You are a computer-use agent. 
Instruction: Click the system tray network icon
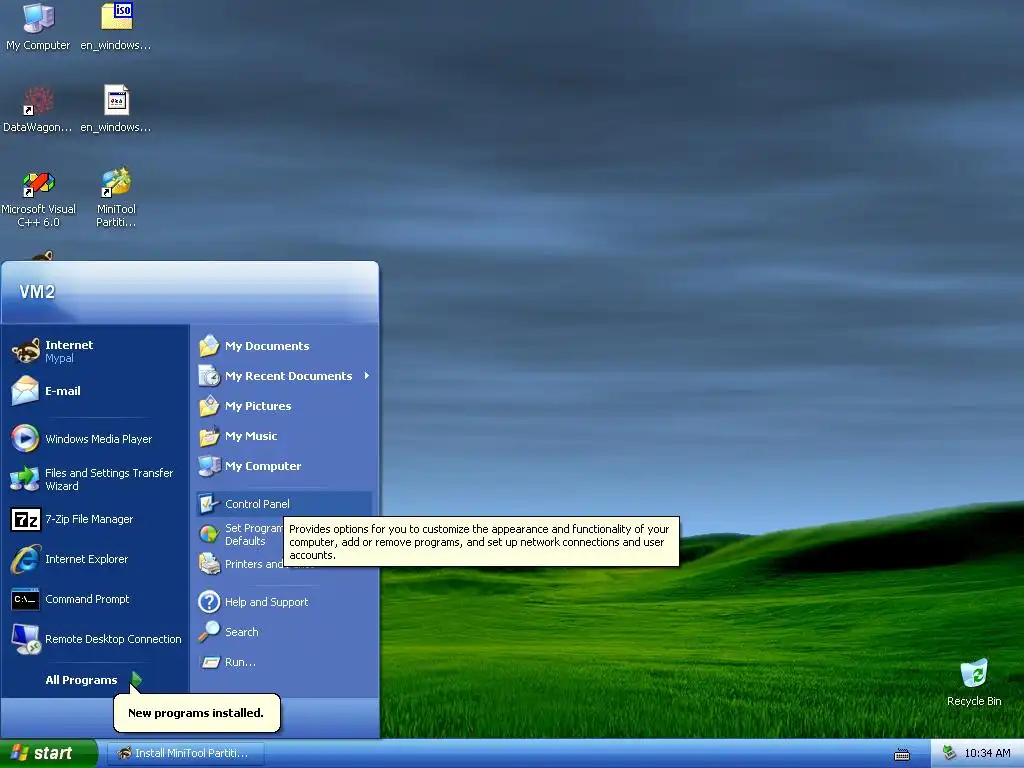click(x=949, y=753)
